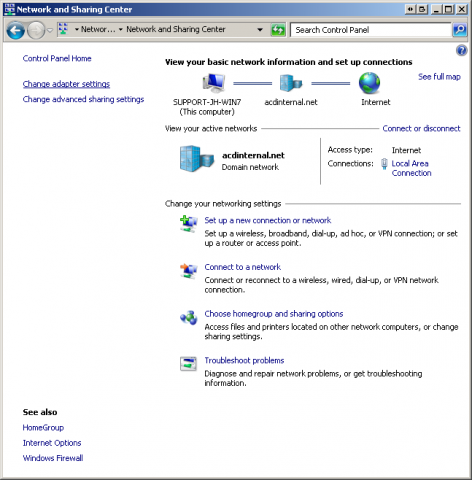Refresh the page with green arrows button
The image size is (472, 480).
point(278,30)
